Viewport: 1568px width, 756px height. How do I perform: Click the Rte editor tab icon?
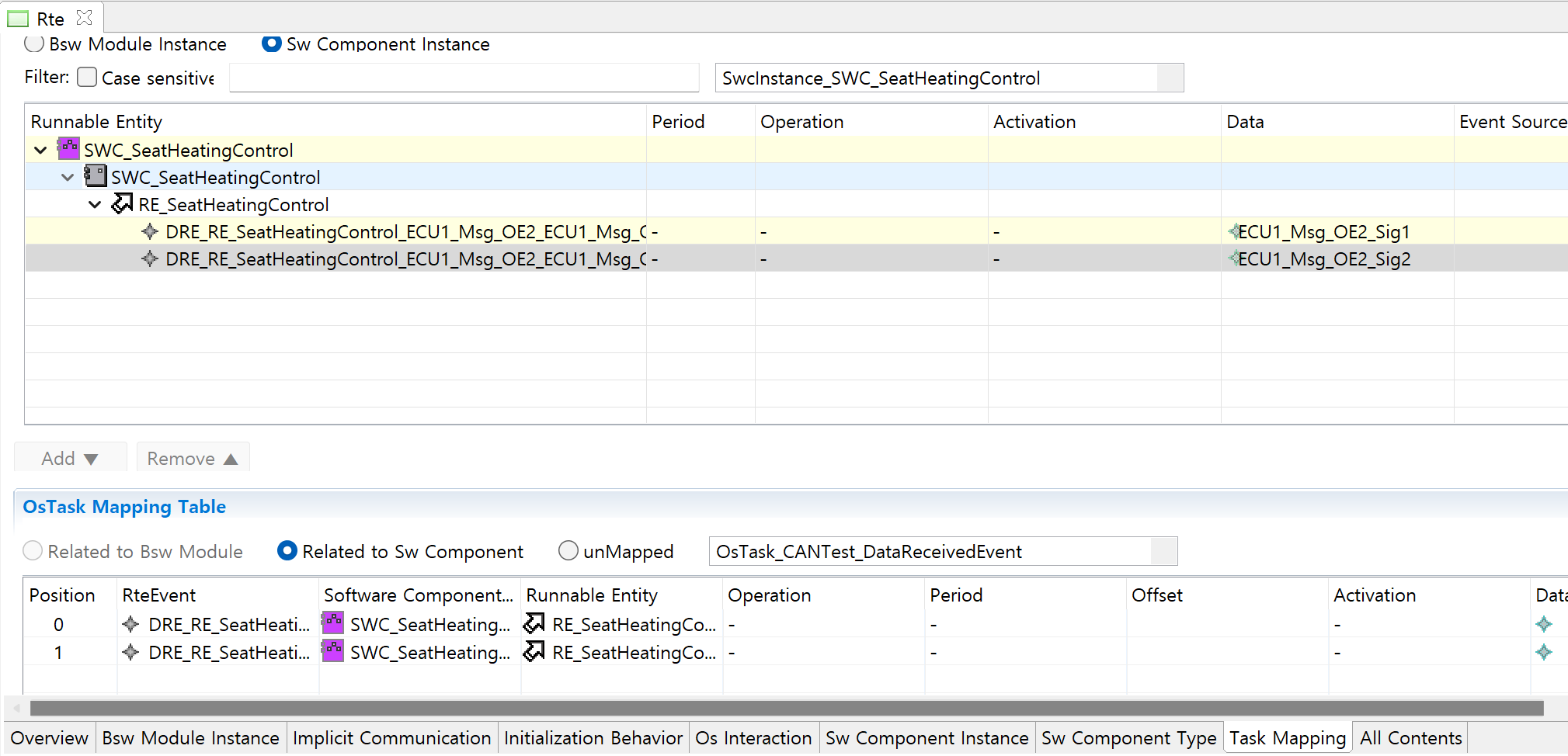tap(18, 19)
